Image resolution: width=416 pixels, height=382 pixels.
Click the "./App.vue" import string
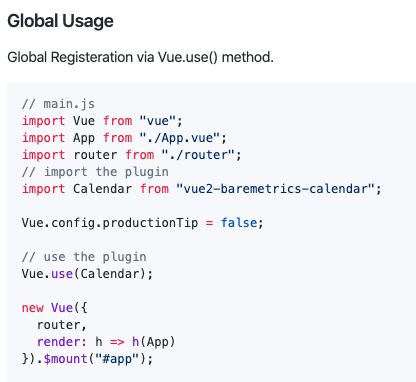pyautogui.click(x=179, y=138)
